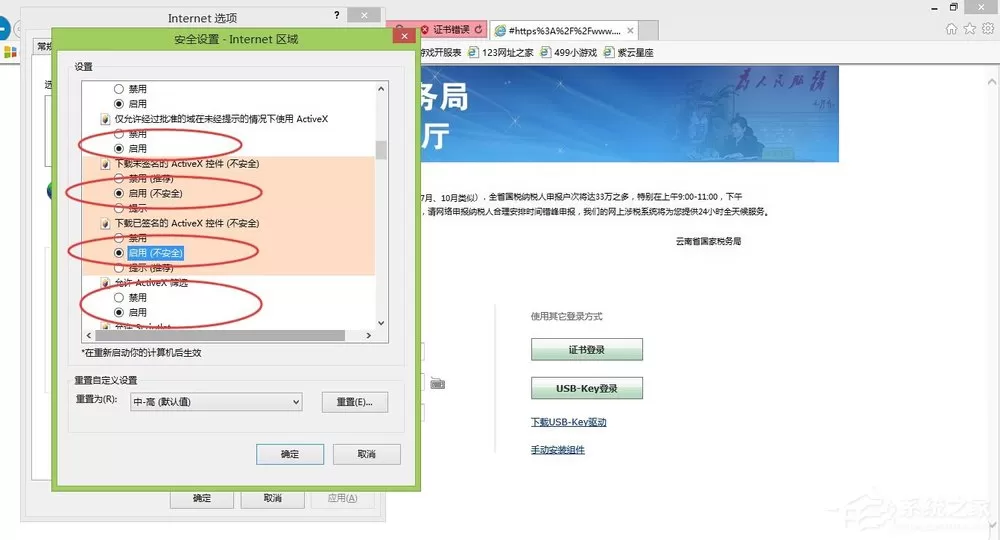Viewport: 1000px width, 540px height.
Task: Open the 紫云星座 favorites bar item
Action: point(629,52)
